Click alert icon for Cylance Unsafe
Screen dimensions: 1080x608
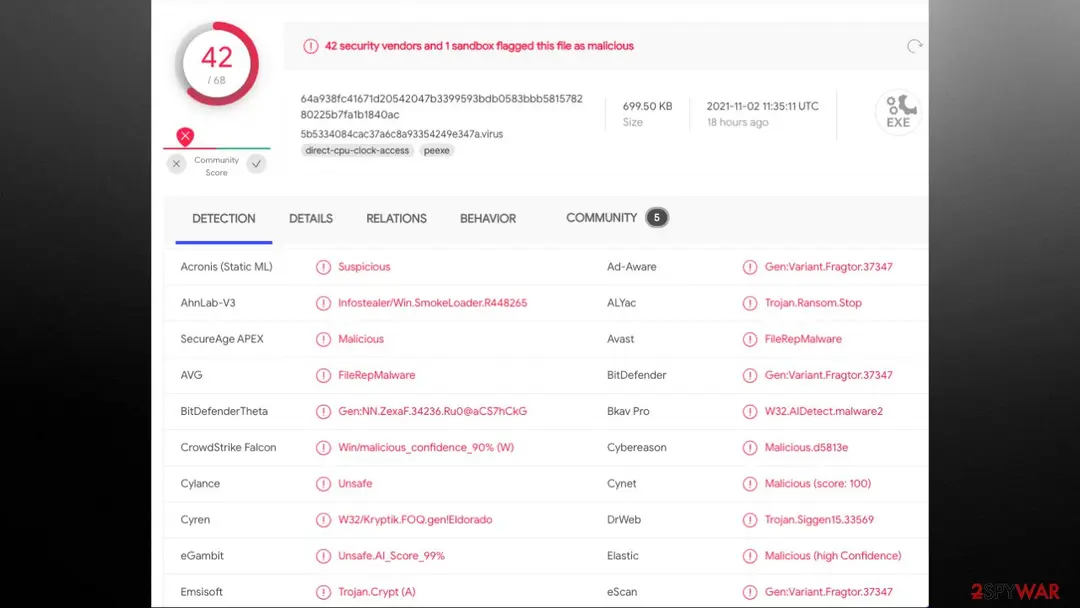pyautogui.click(x=323, y=484)
